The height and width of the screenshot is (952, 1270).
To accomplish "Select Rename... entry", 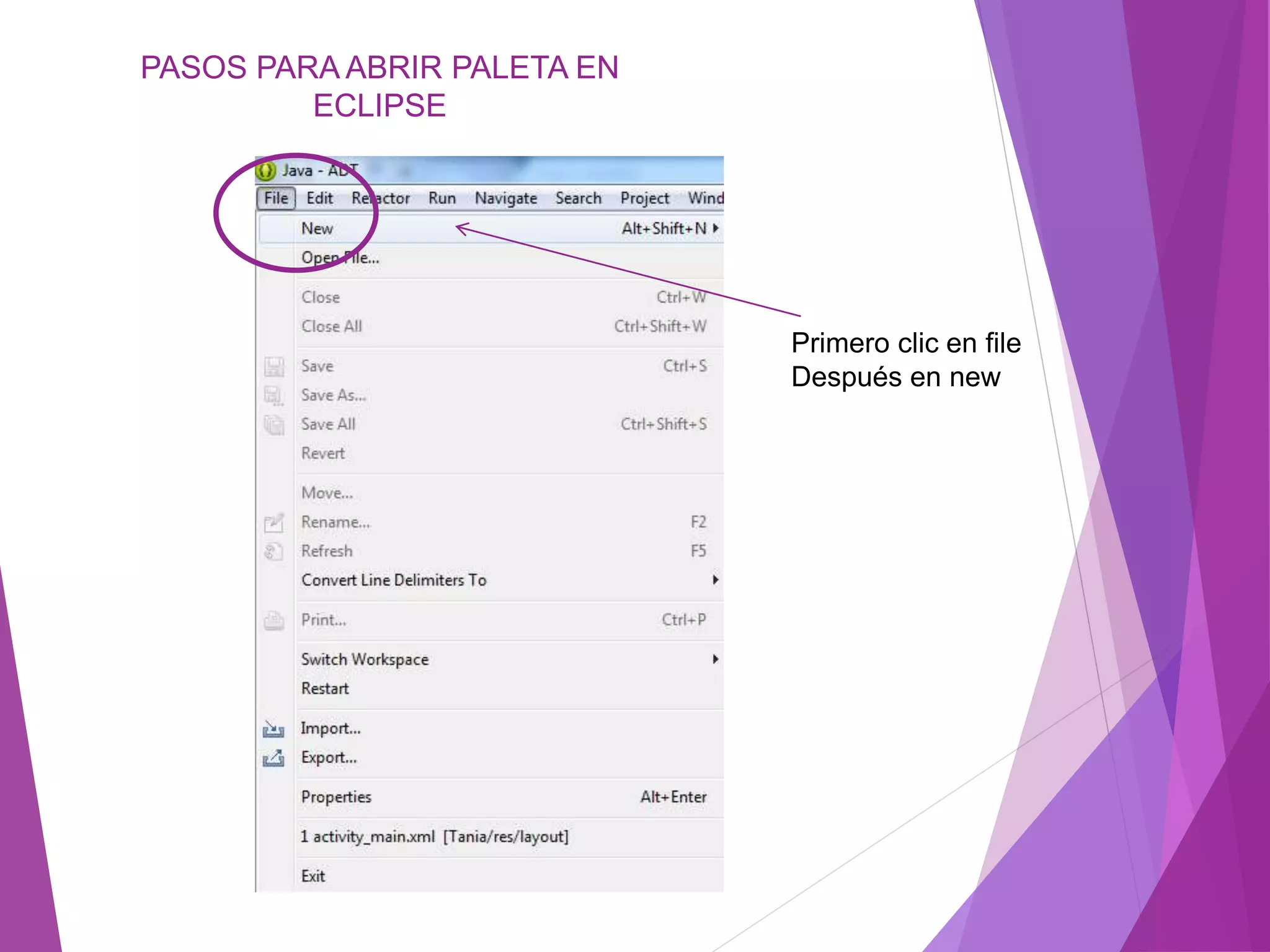I will click(491, 522).
